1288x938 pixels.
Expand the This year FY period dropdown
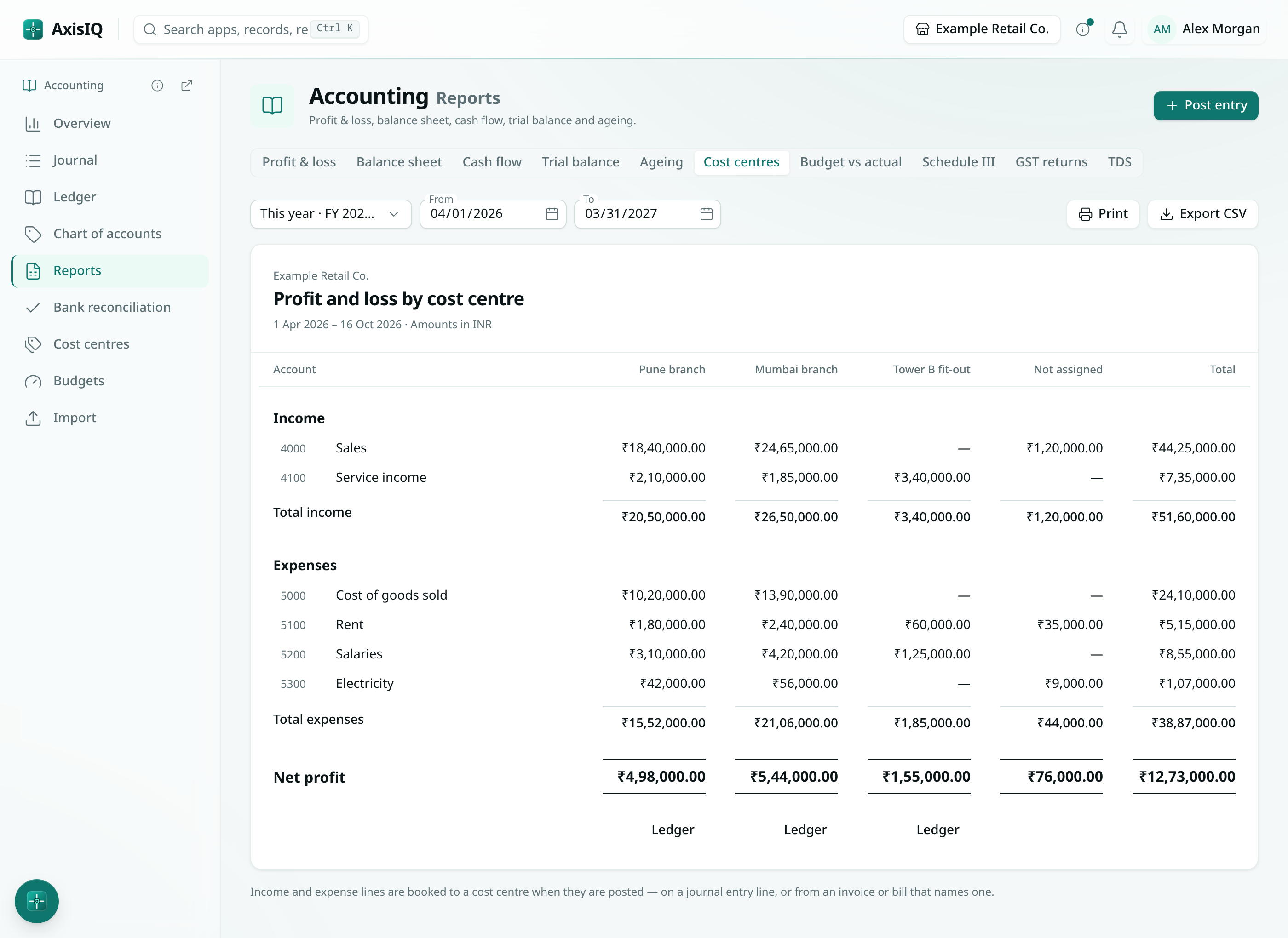point(331,214)
